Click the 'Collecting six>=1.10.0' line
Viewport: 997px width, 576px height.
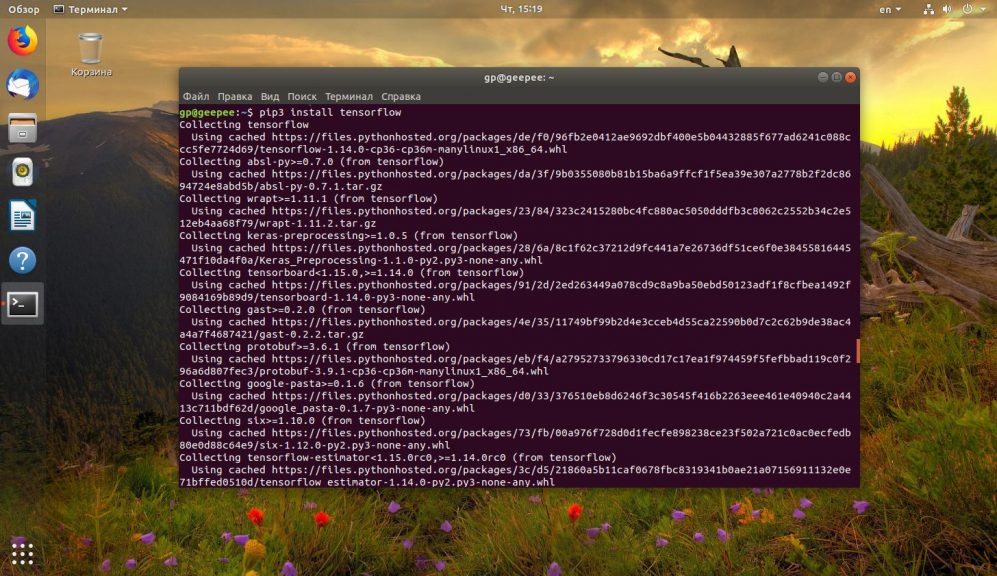[x=302, y=420]
